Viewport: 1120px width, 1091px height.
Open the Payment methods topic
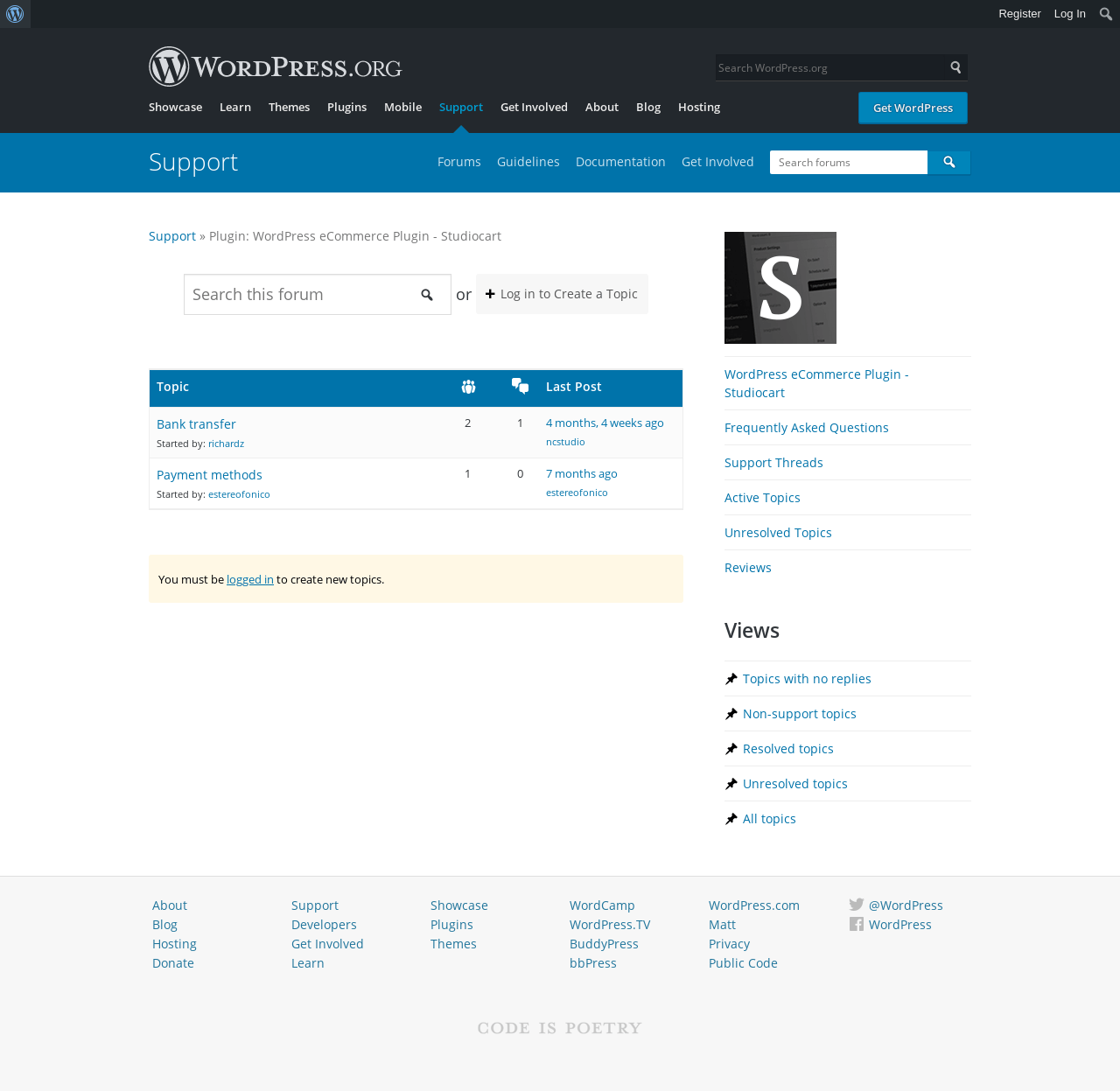[209, 475]
